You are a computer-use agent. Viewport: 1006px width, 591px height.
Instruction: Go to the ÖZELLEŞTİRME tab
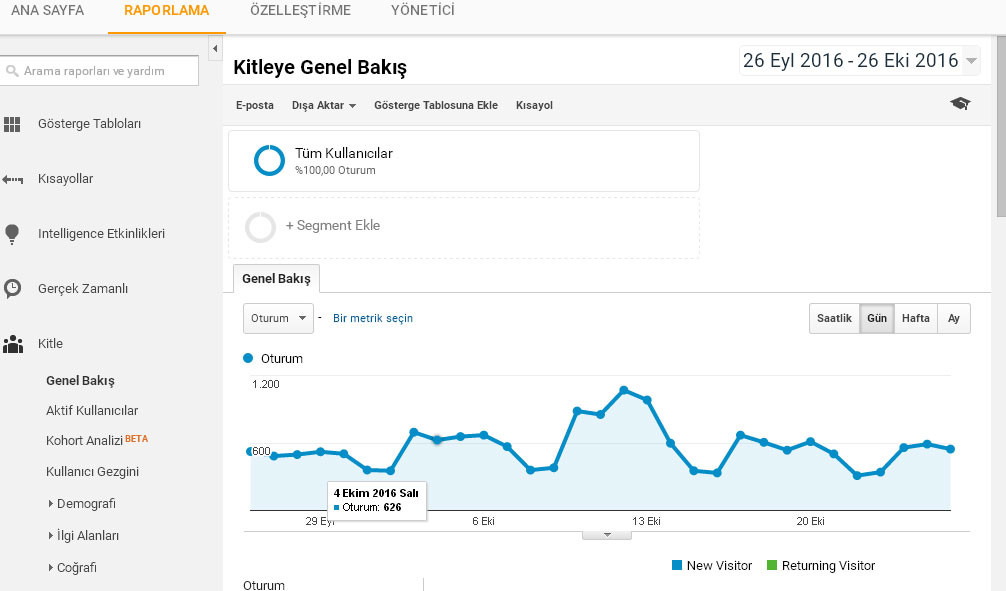click(300, 11)
